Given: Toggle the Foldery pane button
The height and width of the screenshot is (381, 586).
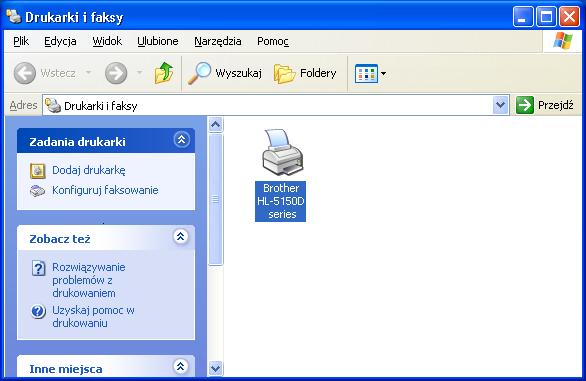Looking at the screenshot, I should [305, 73].
